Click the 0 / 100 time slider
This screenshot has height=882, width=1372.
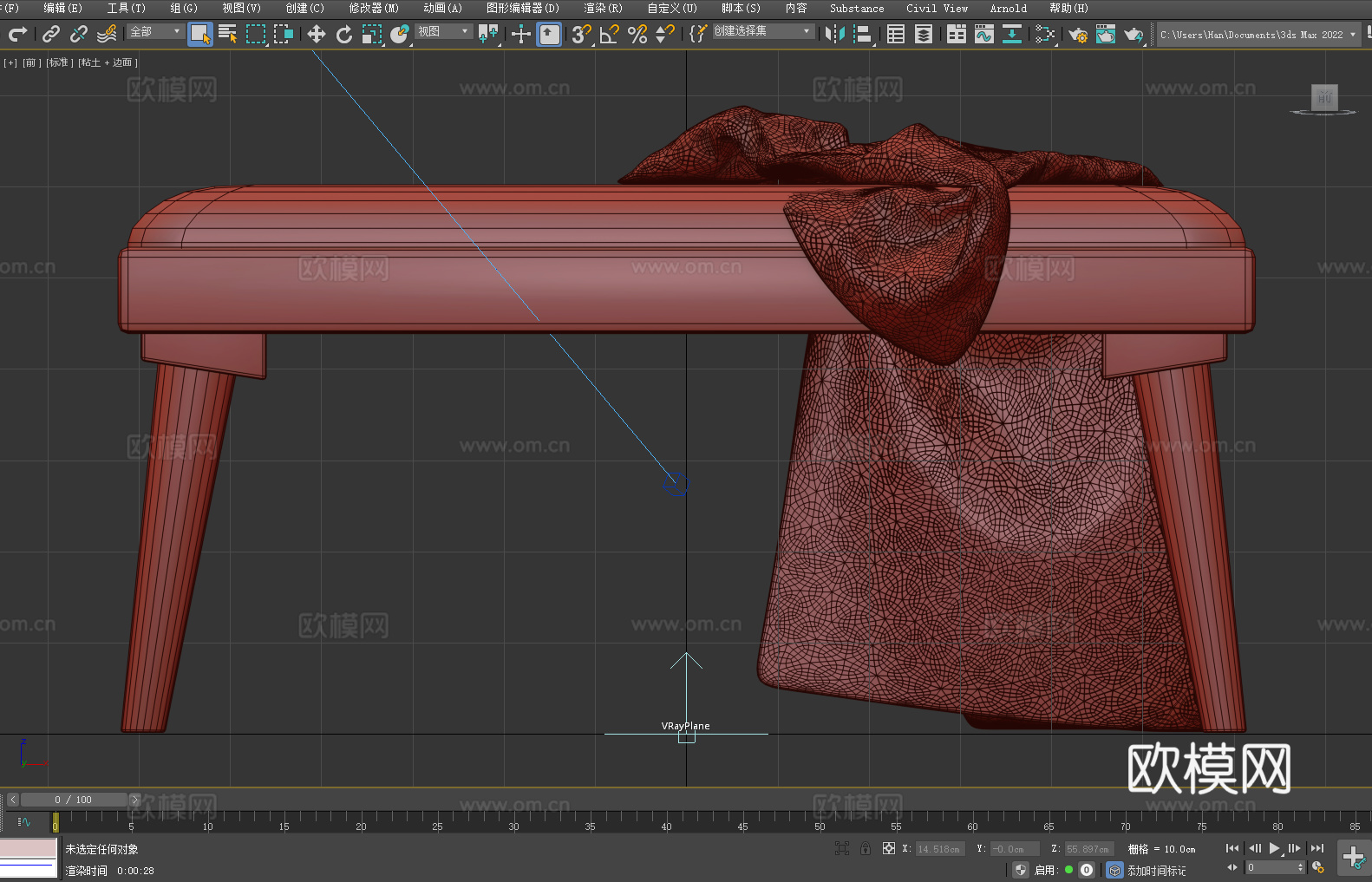(74, 800)
